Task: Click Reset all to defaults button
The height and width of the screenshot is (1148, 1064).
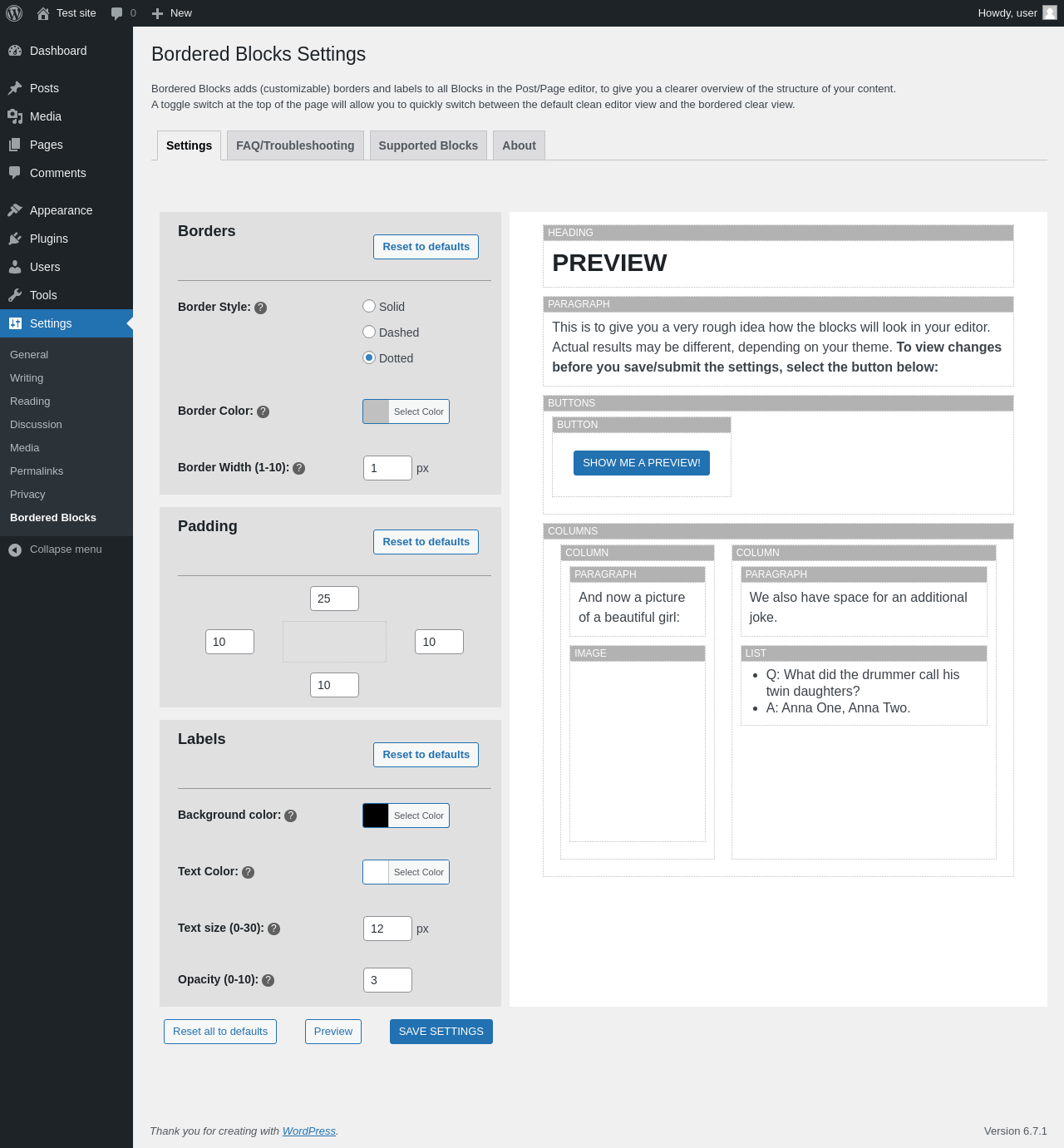Action: [220, 1032]
